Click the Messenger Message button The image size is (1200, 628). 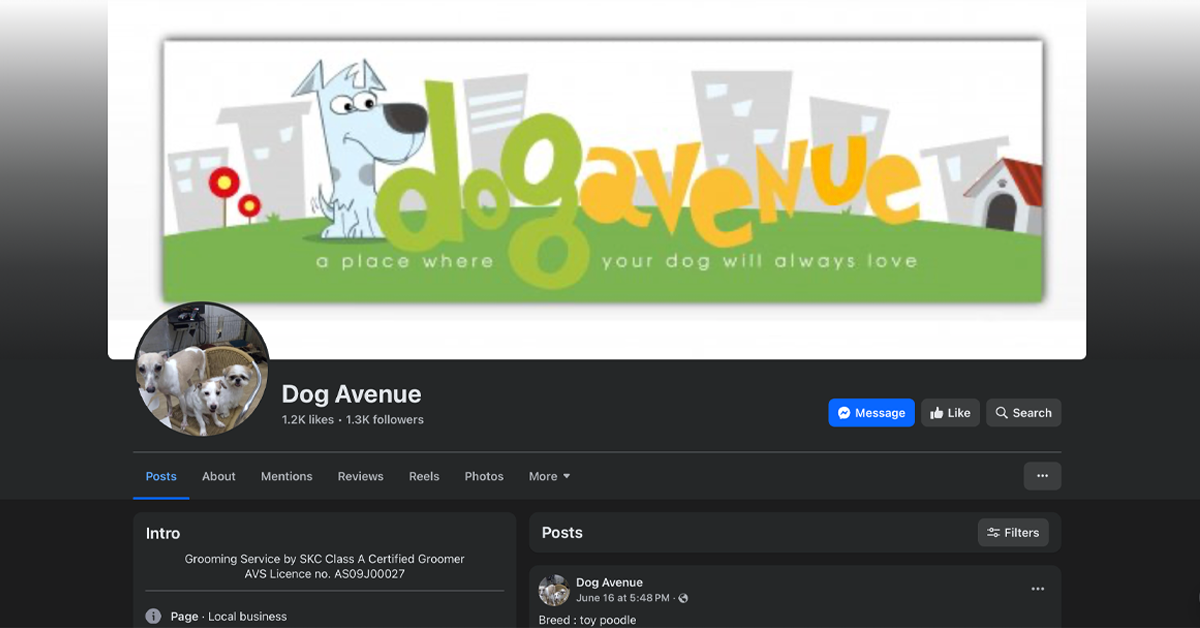pyautogui.click(x=871, y=413)
